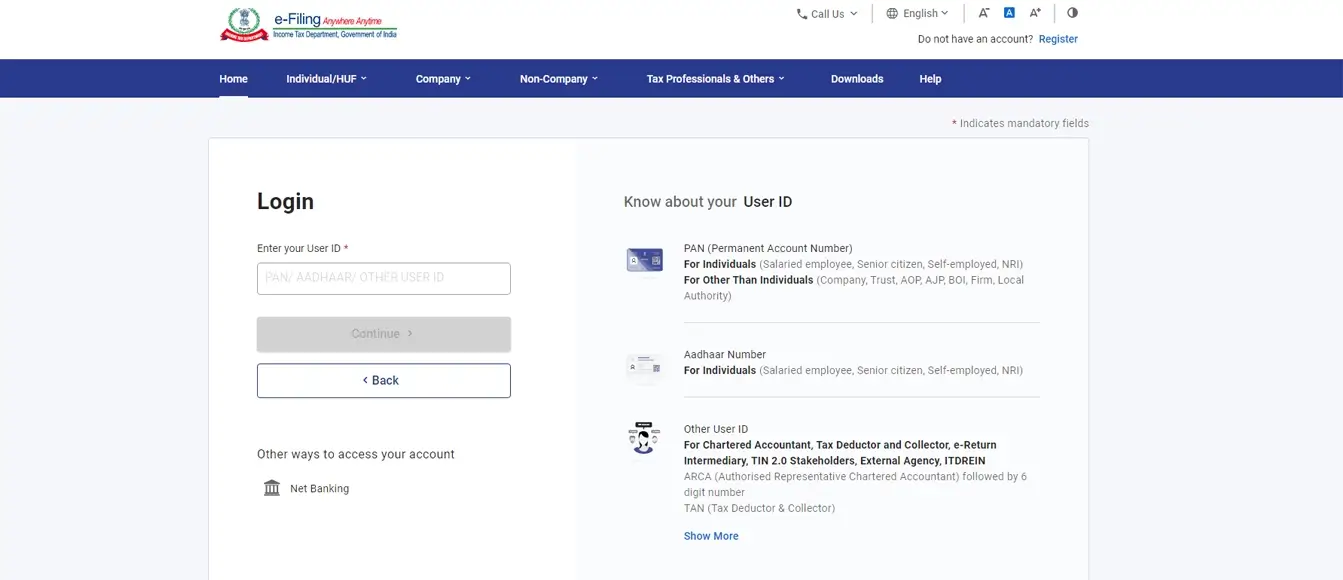Expand the English language dropdown
This screenshot has width=1343, height=580.
[916, 13]
